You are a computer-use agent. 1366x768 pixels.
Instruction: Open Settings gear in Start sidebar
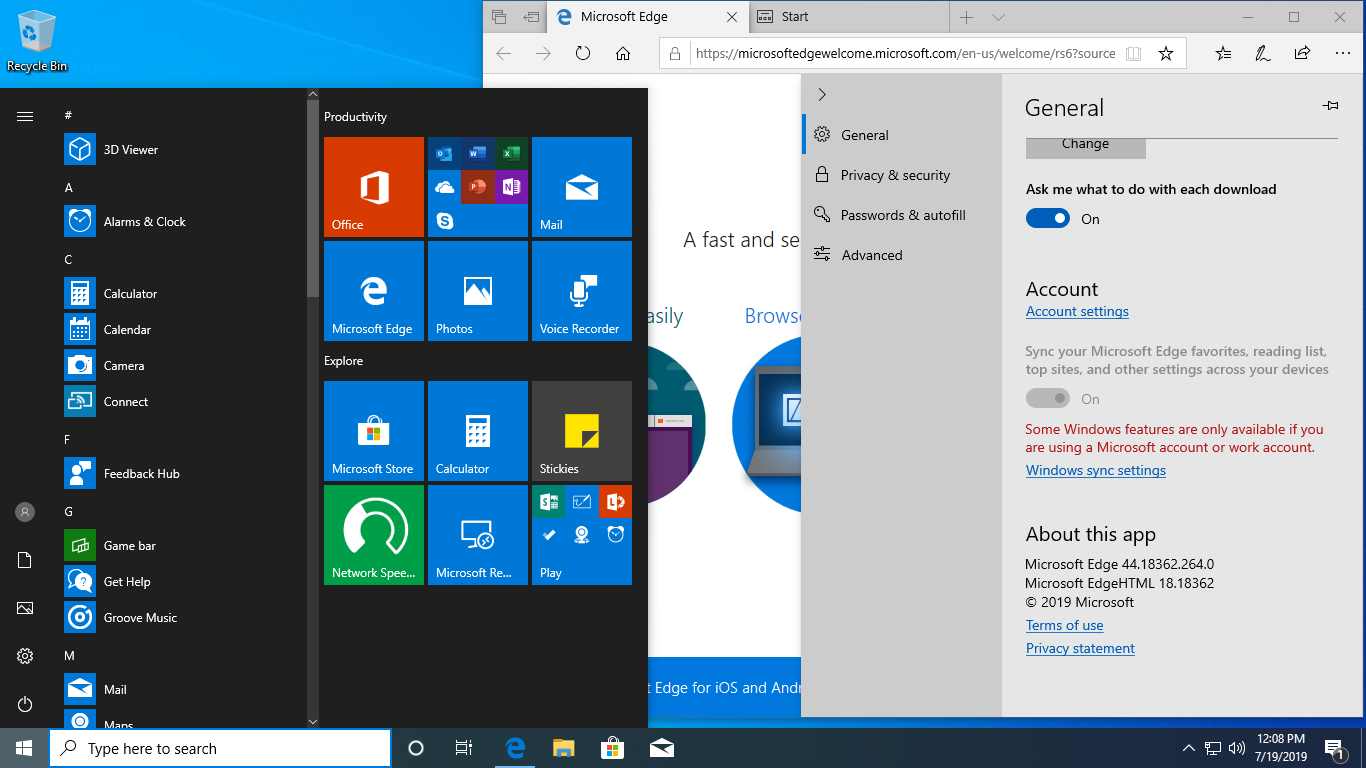[25, 656]
